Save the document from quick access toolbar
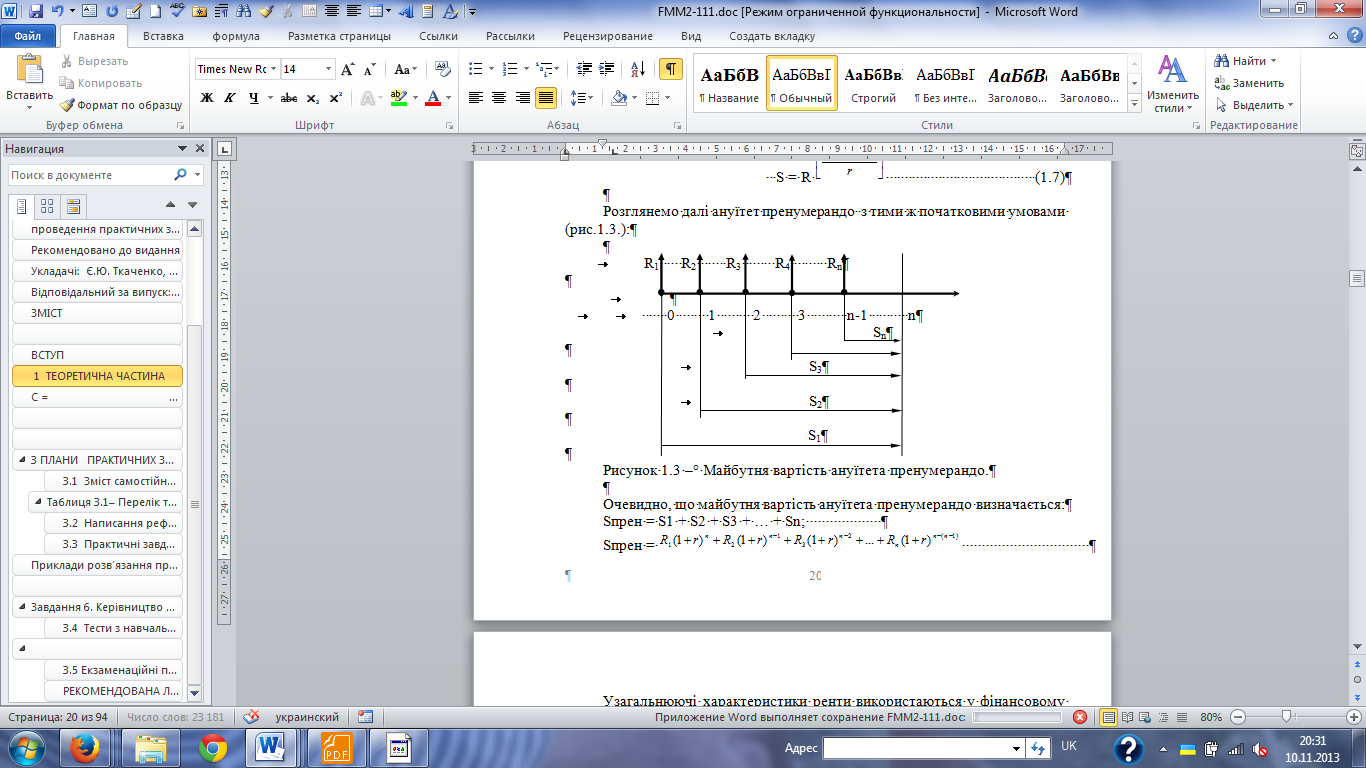 tap(37, 12)
